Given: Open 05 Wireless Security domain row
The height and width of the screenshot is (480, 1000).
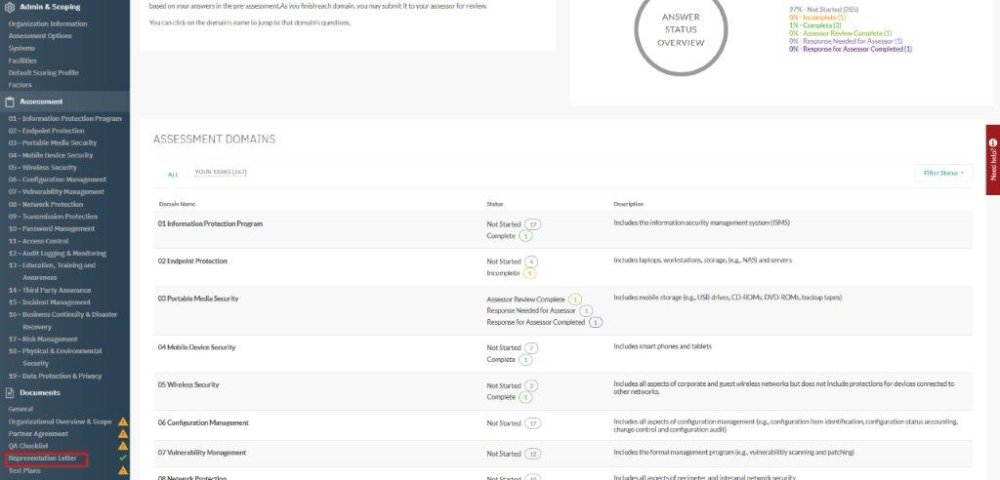Looking at the screenshot, I should point(563,391).
